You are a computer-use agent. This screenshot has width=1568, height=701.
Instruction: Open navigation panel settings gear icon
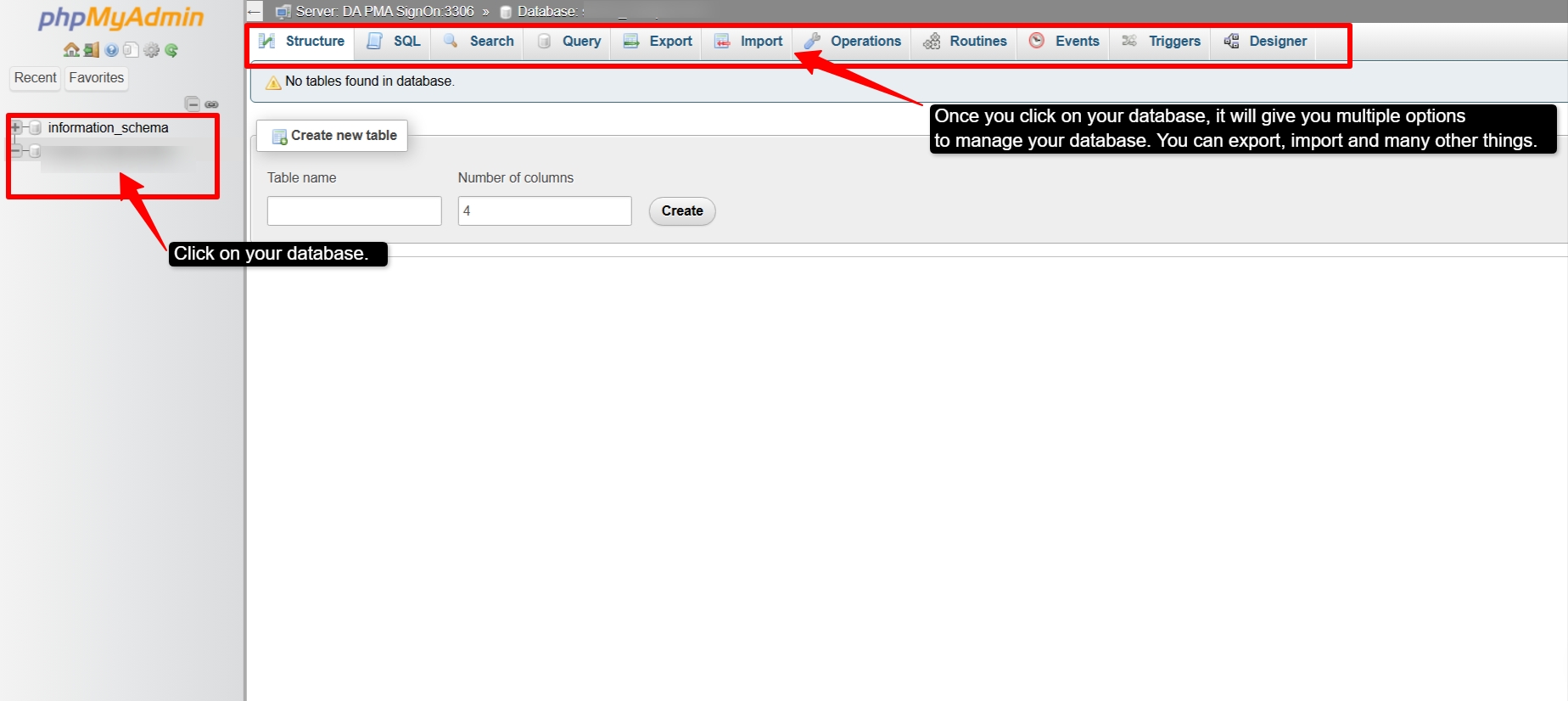[151, 50]
